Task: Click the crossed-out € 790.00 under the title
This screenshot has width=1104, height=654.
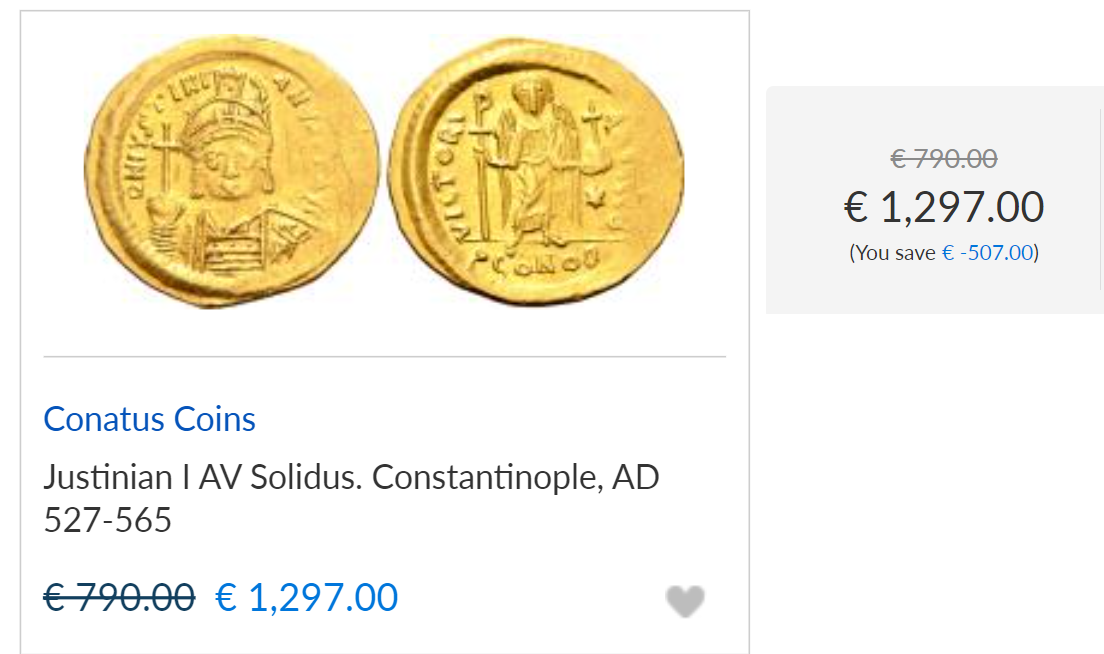Action: pyautogui.click(x=119, y=598)
